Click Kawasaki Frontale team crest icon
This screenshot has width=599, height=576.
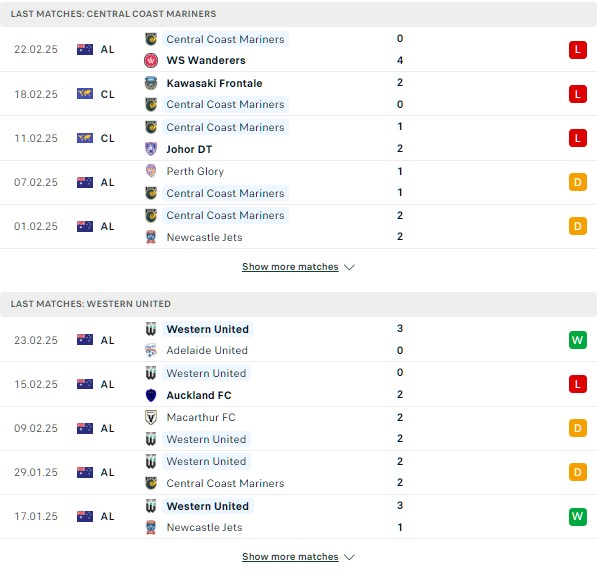coord(151,83)
